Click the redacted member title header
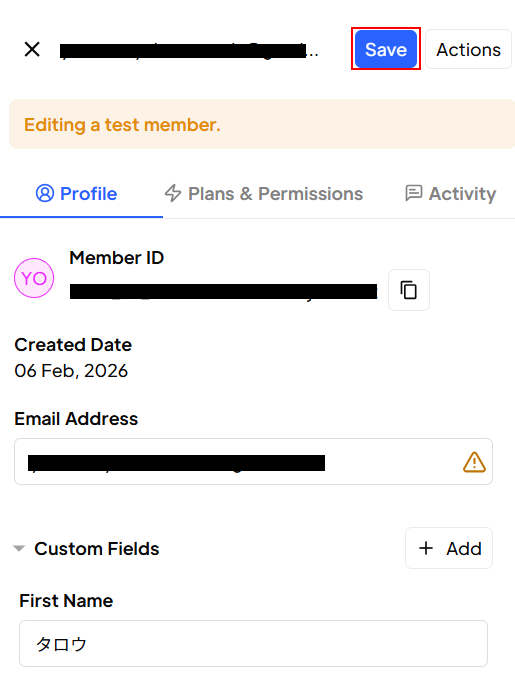Screen dimensions: 515x680 click(x=189, y=50)
